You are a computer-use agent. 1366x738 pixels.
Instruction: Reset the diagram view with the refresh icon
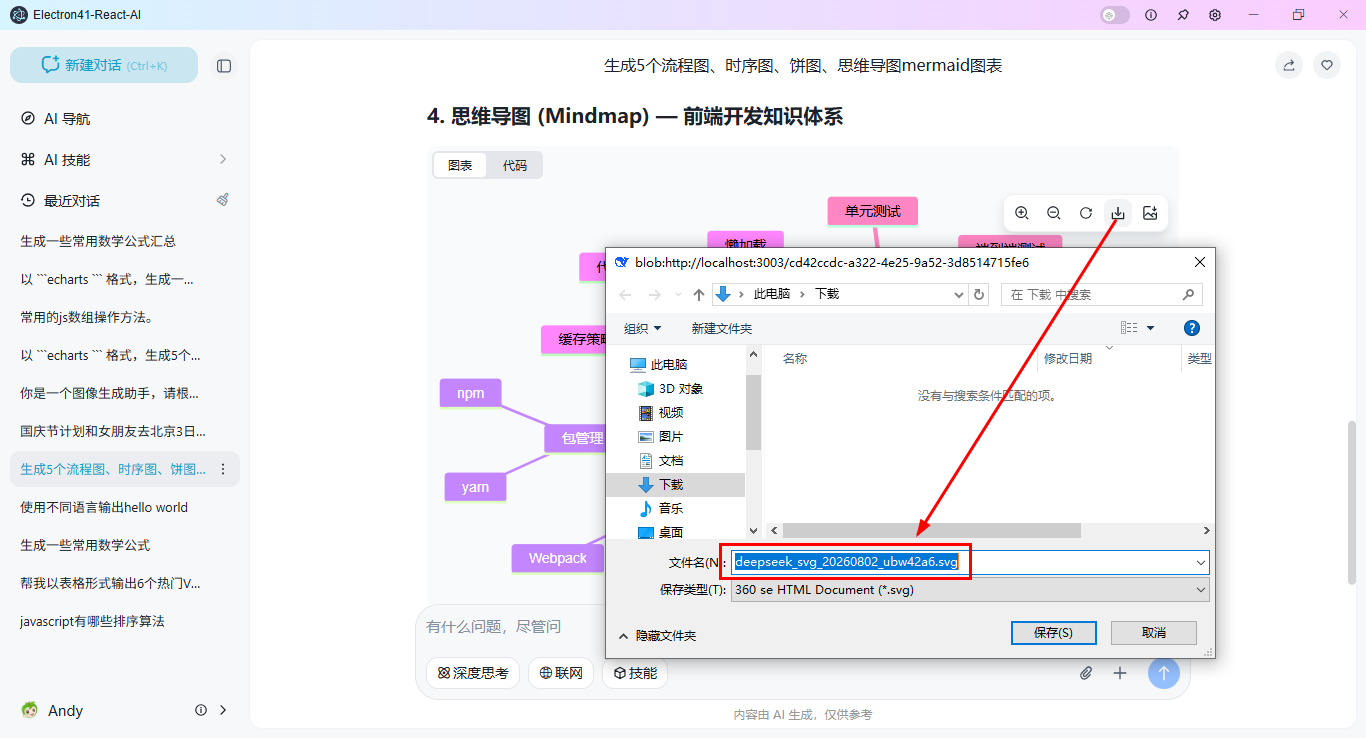click(x=1086, y=213)
